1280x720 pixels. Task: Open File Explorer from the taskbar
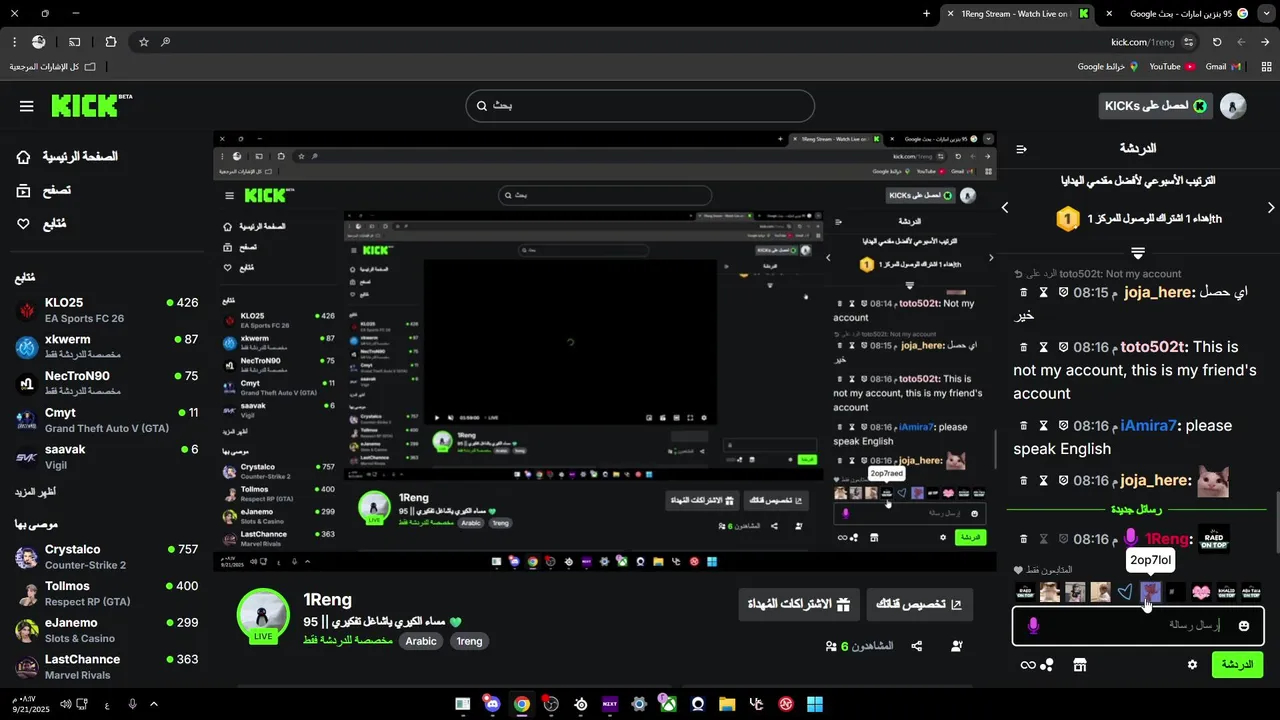pos(727,704)
